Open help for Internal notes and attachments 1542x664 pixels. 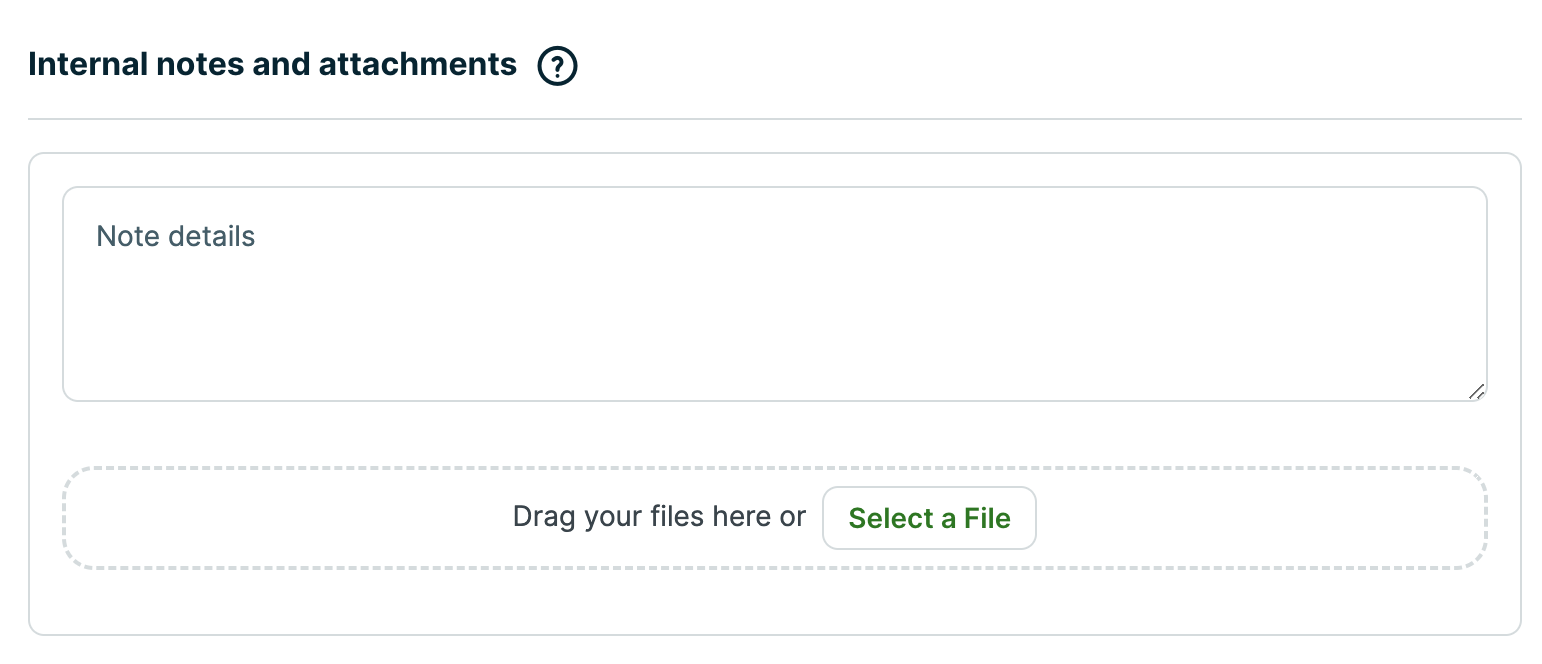[557, 66]
